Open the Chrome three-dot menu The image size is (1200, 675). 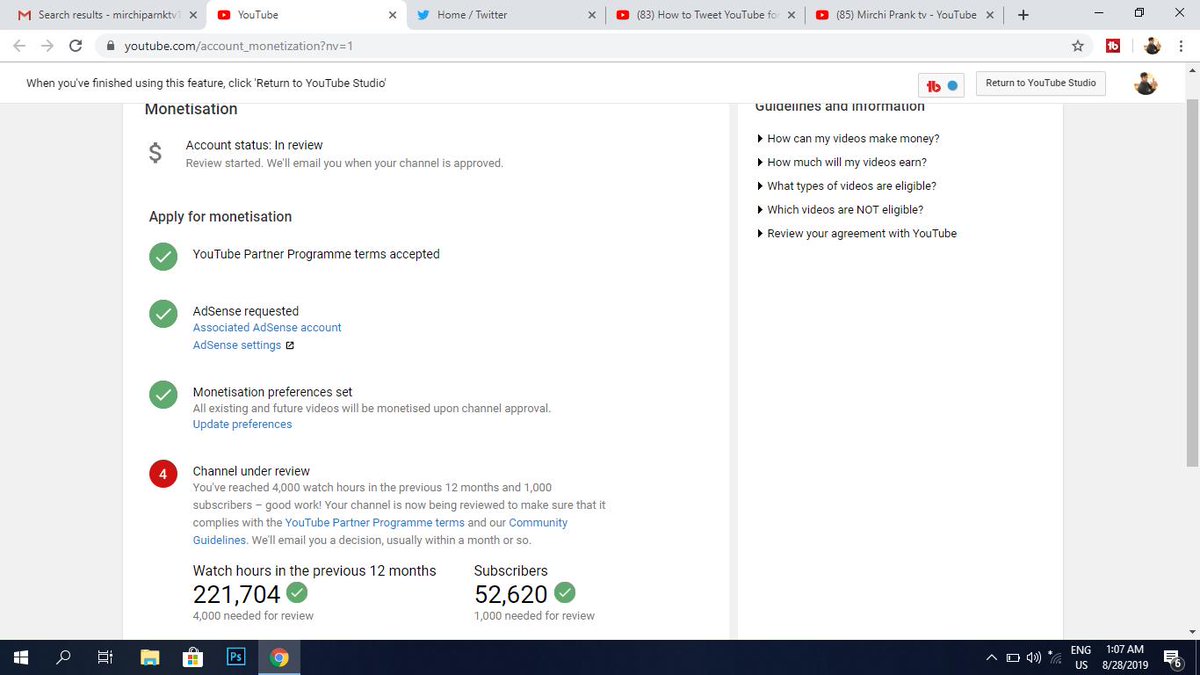click(x=1183, y=46)
